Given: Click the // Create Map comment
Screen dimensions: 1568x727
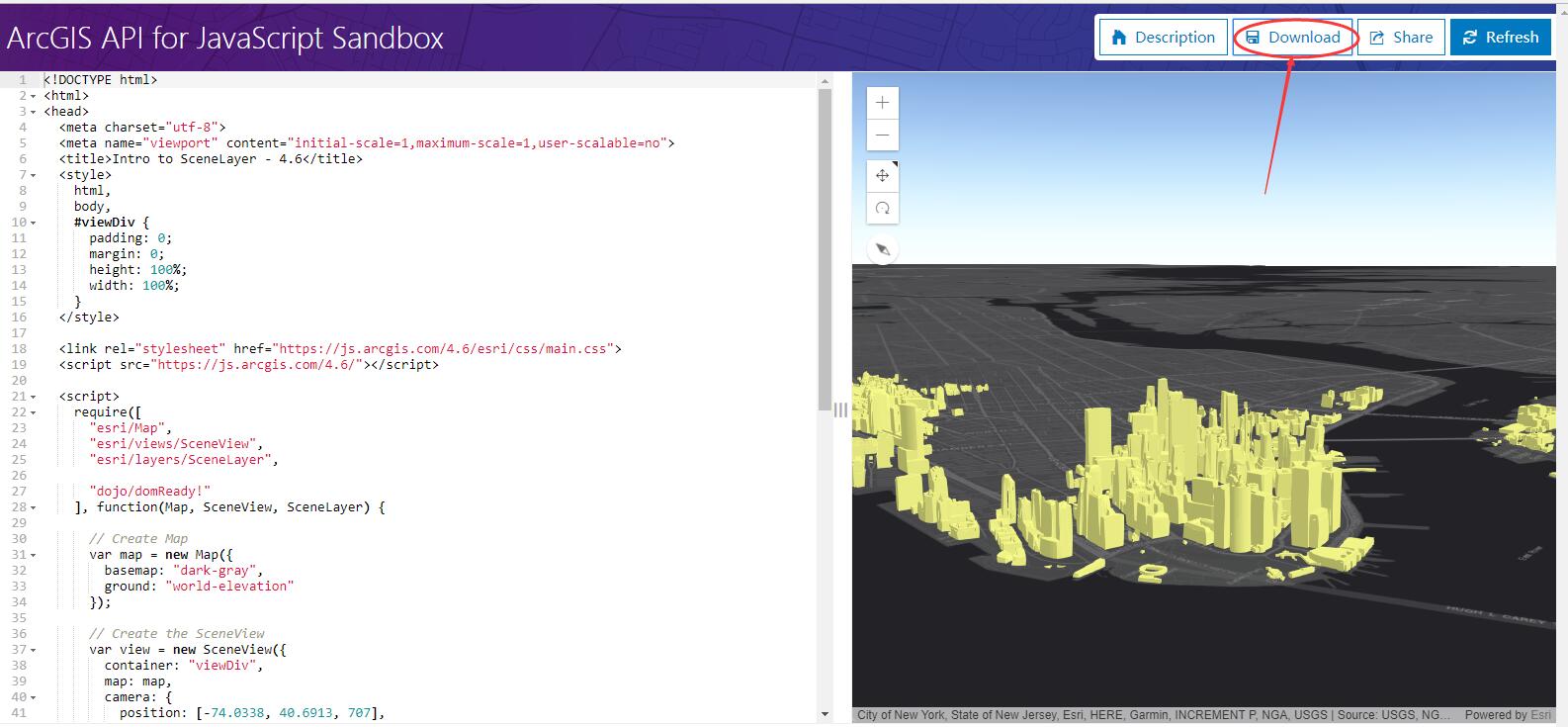Looking at the screenshot, I should click(138, 539).
